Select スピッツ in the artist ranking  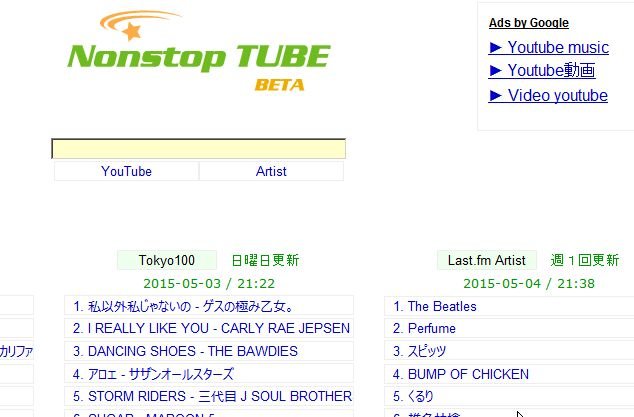pyautogui.click(x=509, y=351)
